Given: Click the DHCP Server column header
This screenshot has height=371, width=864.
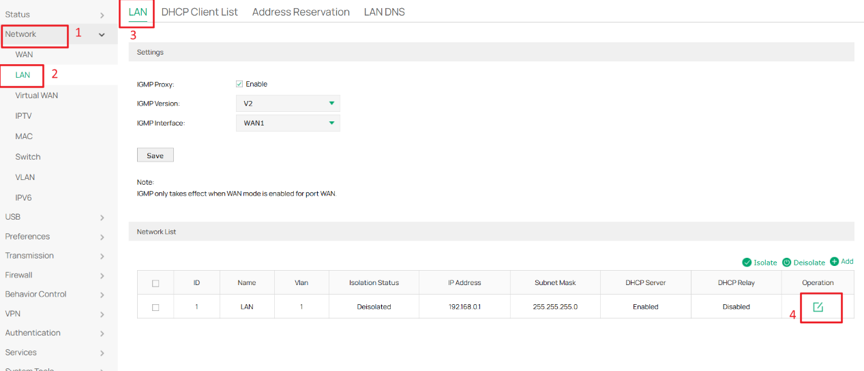Looking at the screenshot, I should click(x=645, y=283).
